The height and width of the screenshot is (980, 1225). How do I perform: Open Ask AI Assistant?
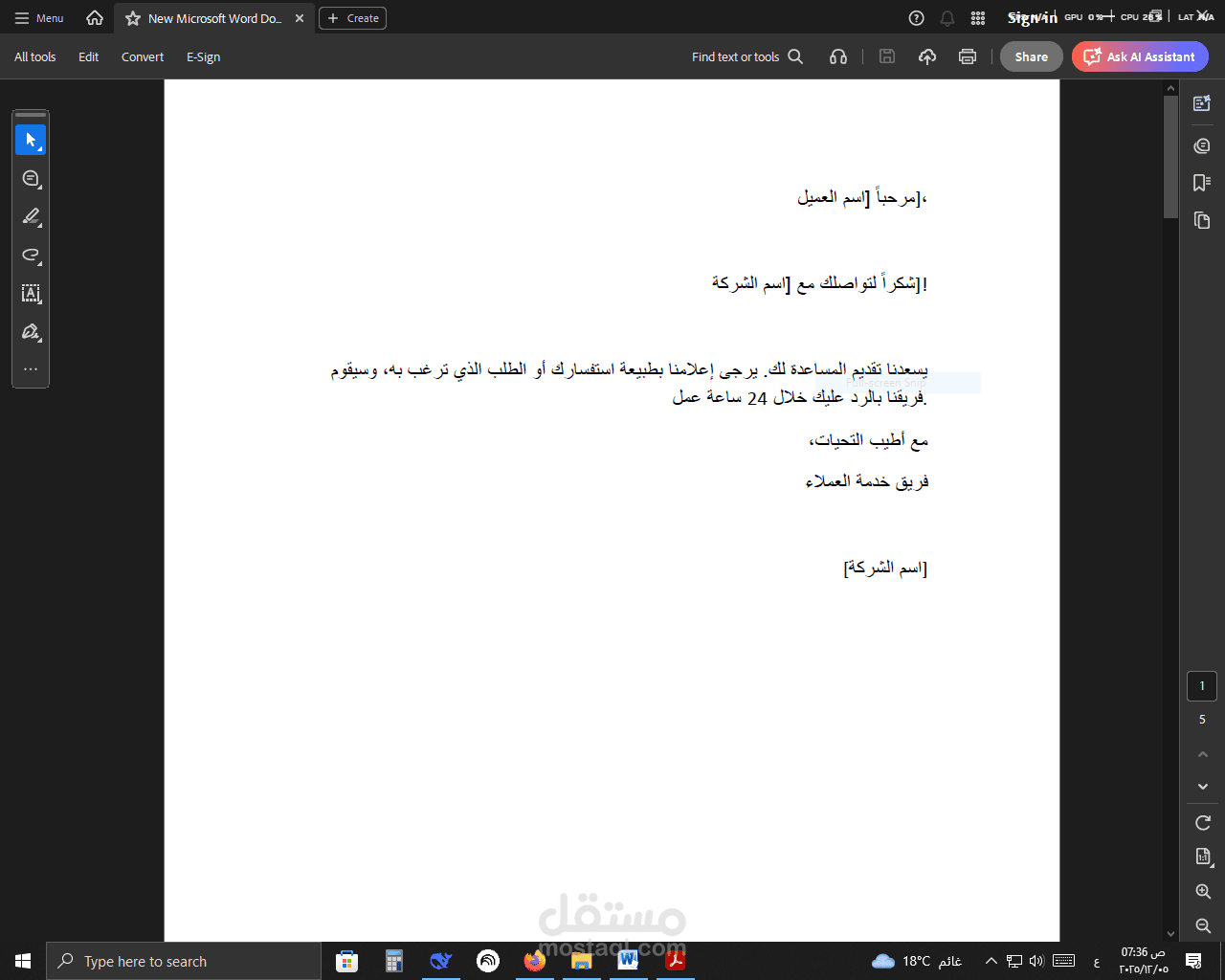pos(1140,56)
